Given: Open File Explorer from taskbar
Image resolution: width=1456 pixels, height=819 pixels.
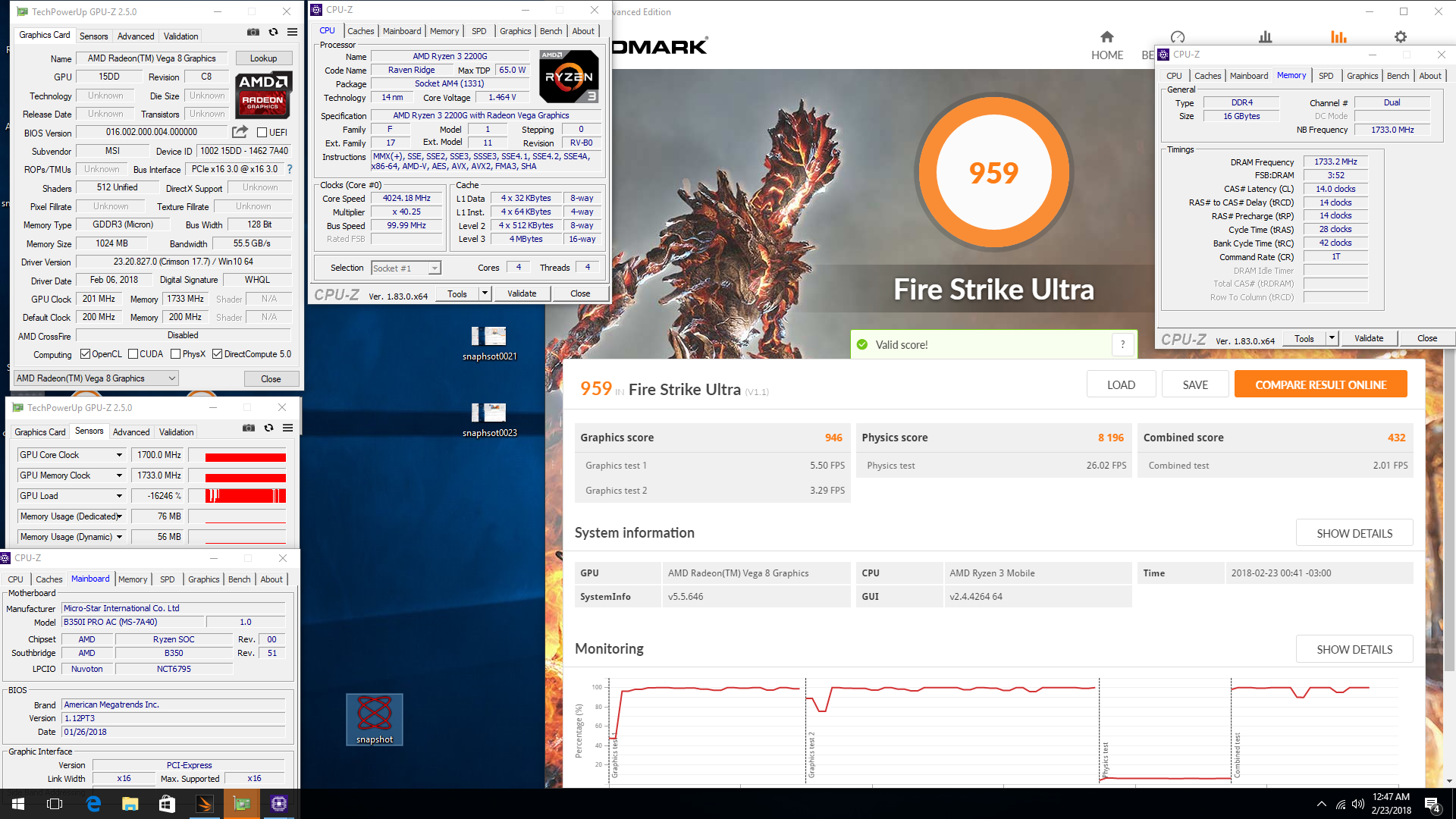Looking at the screenshot, I should point(130,804).
